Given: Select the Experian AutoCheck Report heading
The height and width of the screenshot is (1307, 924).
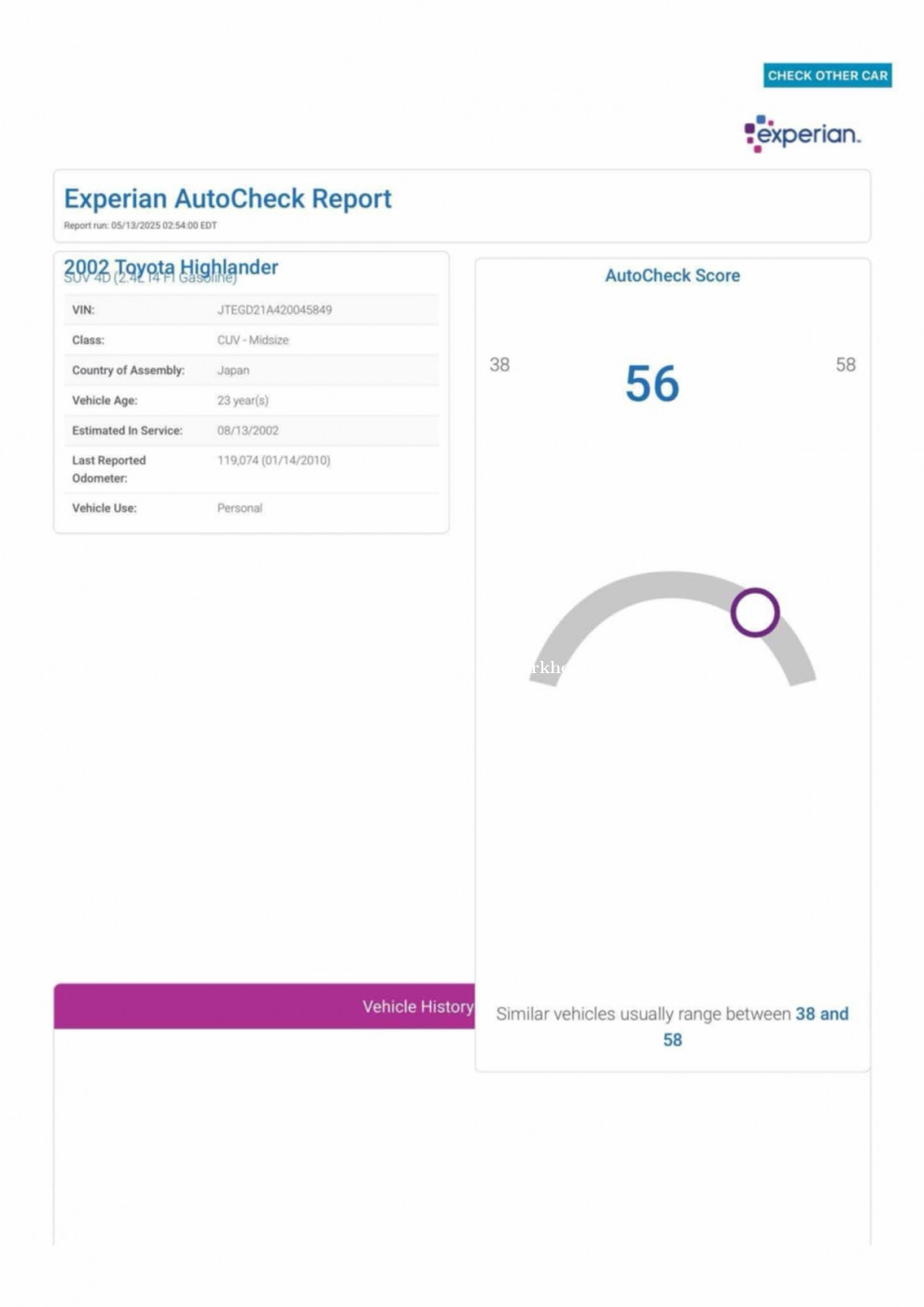Looking at the screenshot, I should [228, 199].
